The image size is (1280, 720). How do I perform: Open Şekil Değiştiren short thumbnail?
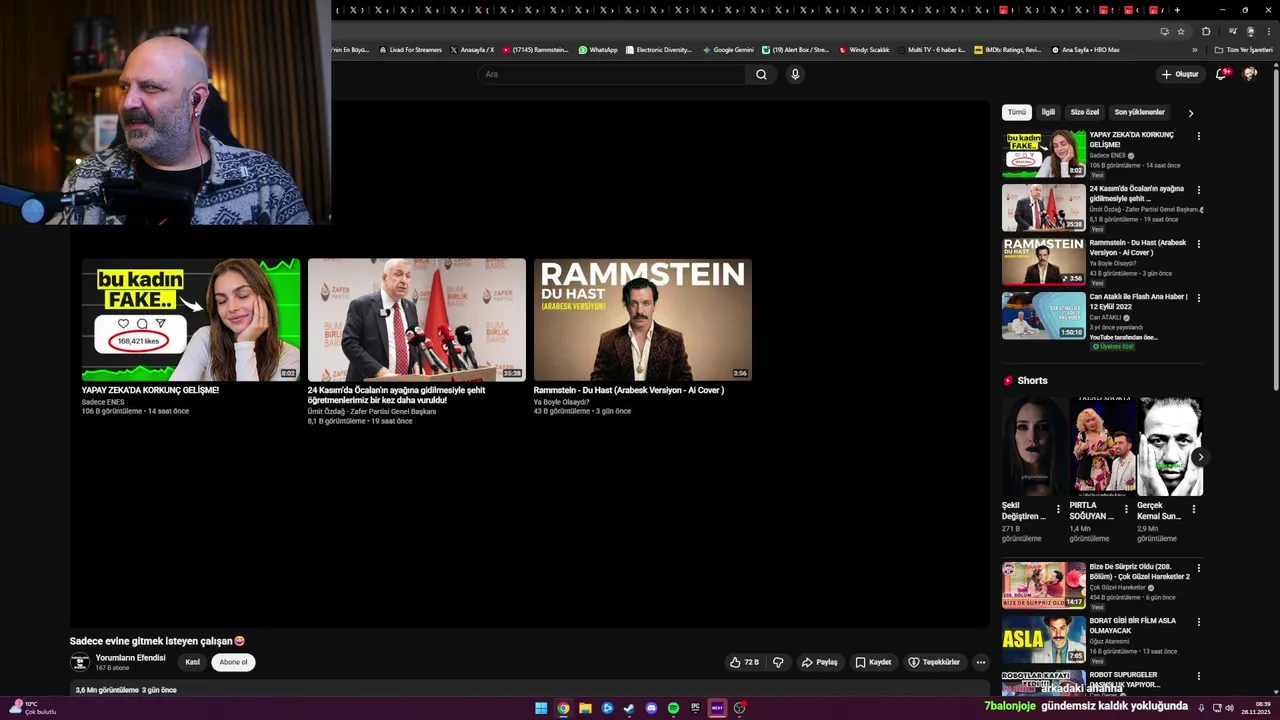[x=1034, y=446]
